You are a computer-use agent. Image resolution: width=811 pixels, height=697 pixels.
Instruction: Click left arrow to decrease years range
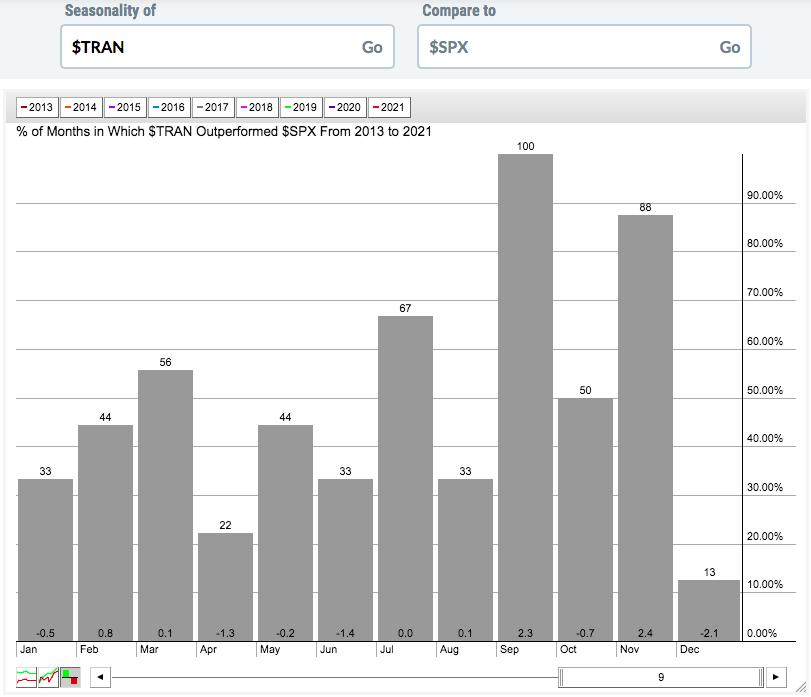tap(100, 677)
